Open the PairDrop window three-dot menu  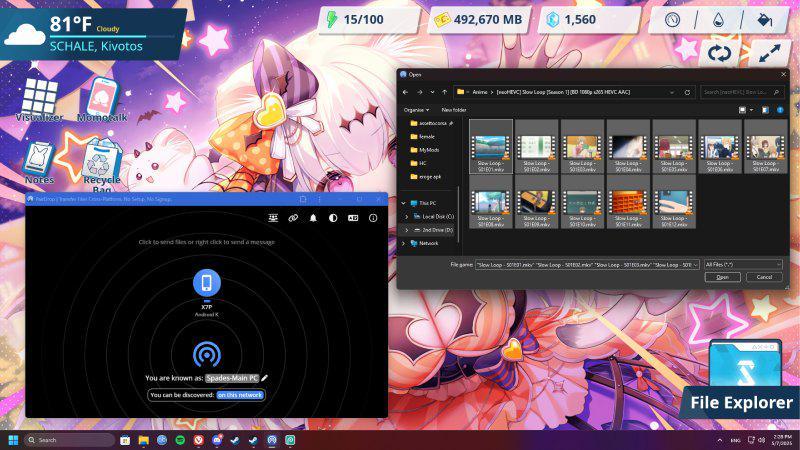[320, 199]
